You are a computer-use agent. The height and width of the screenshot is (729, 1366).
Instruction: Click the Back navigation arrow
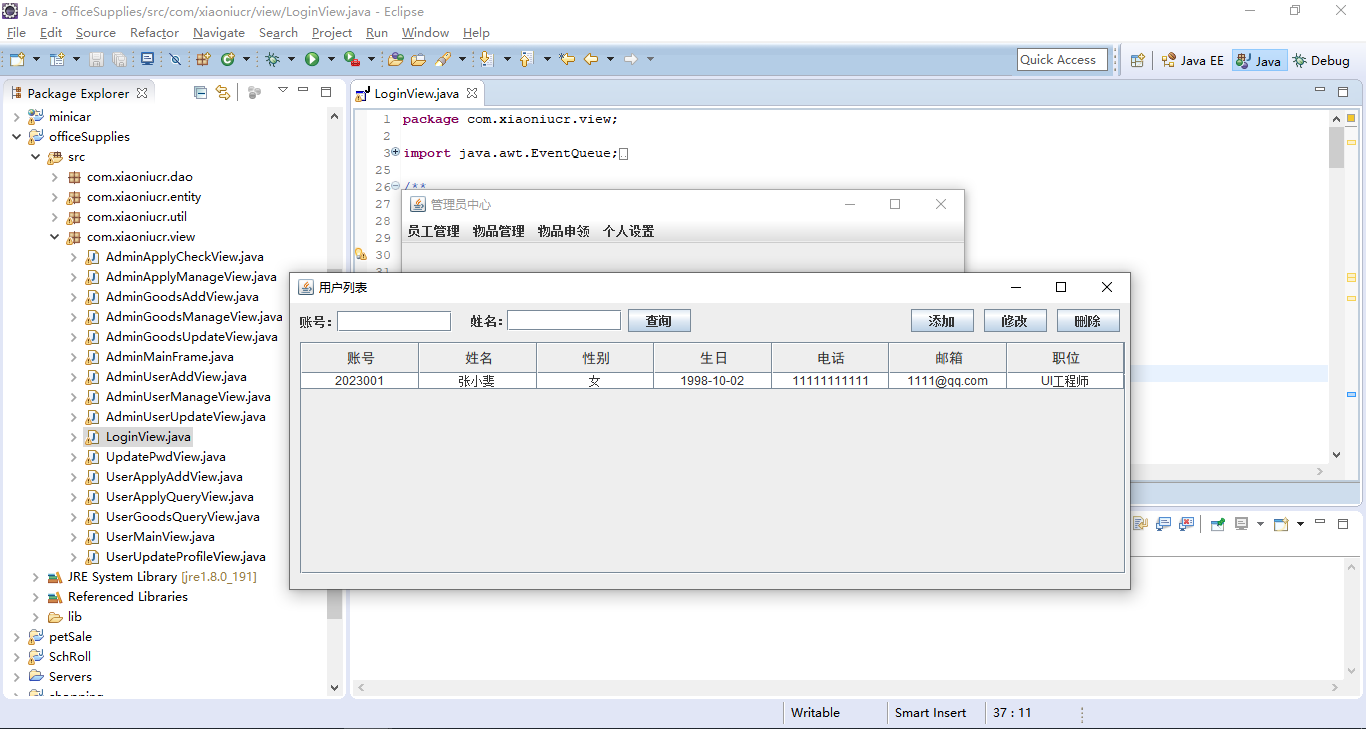click(x=591, y=59)
